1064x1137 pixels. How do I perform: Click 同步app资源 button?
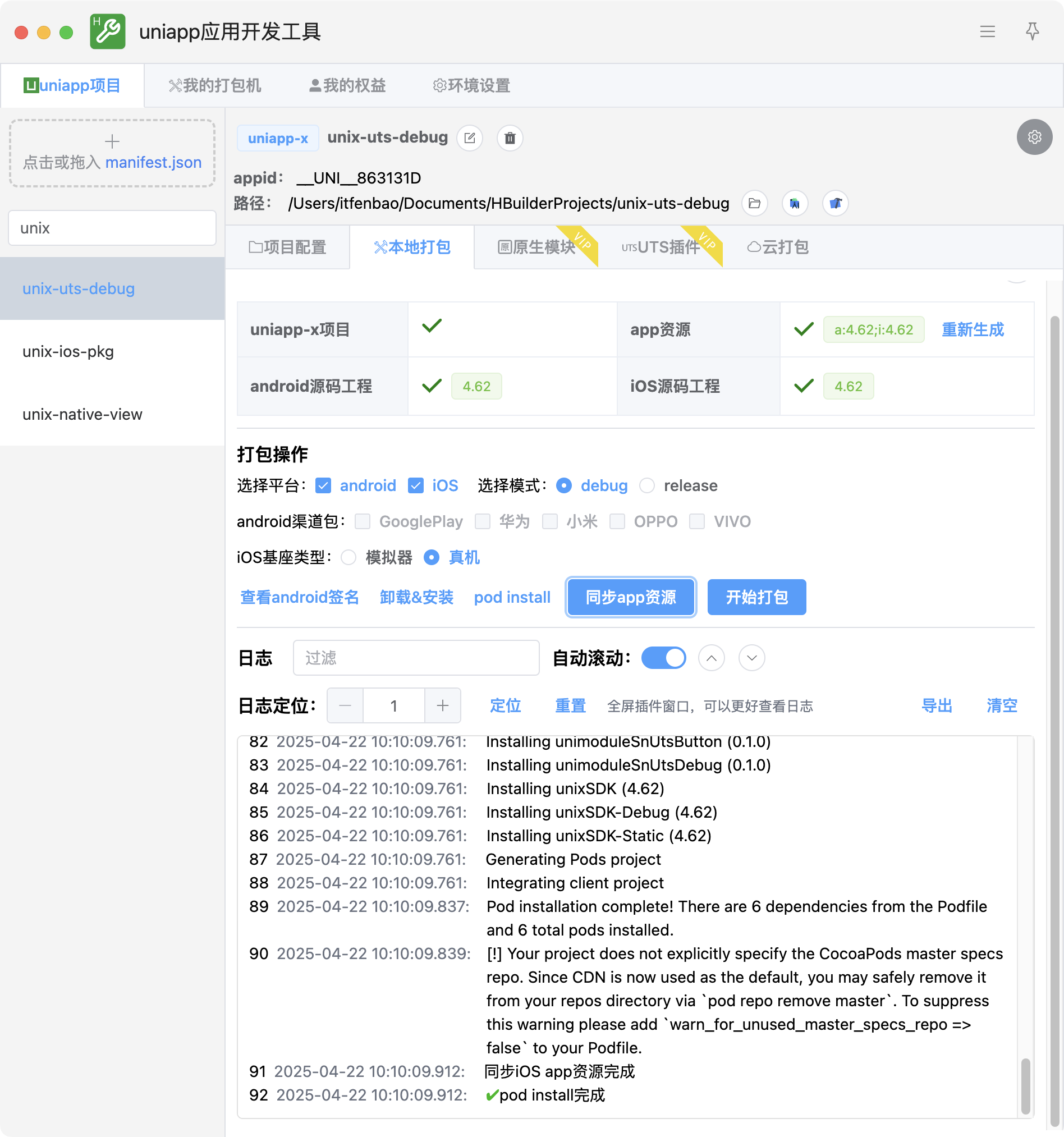click(x=630, y=597)
